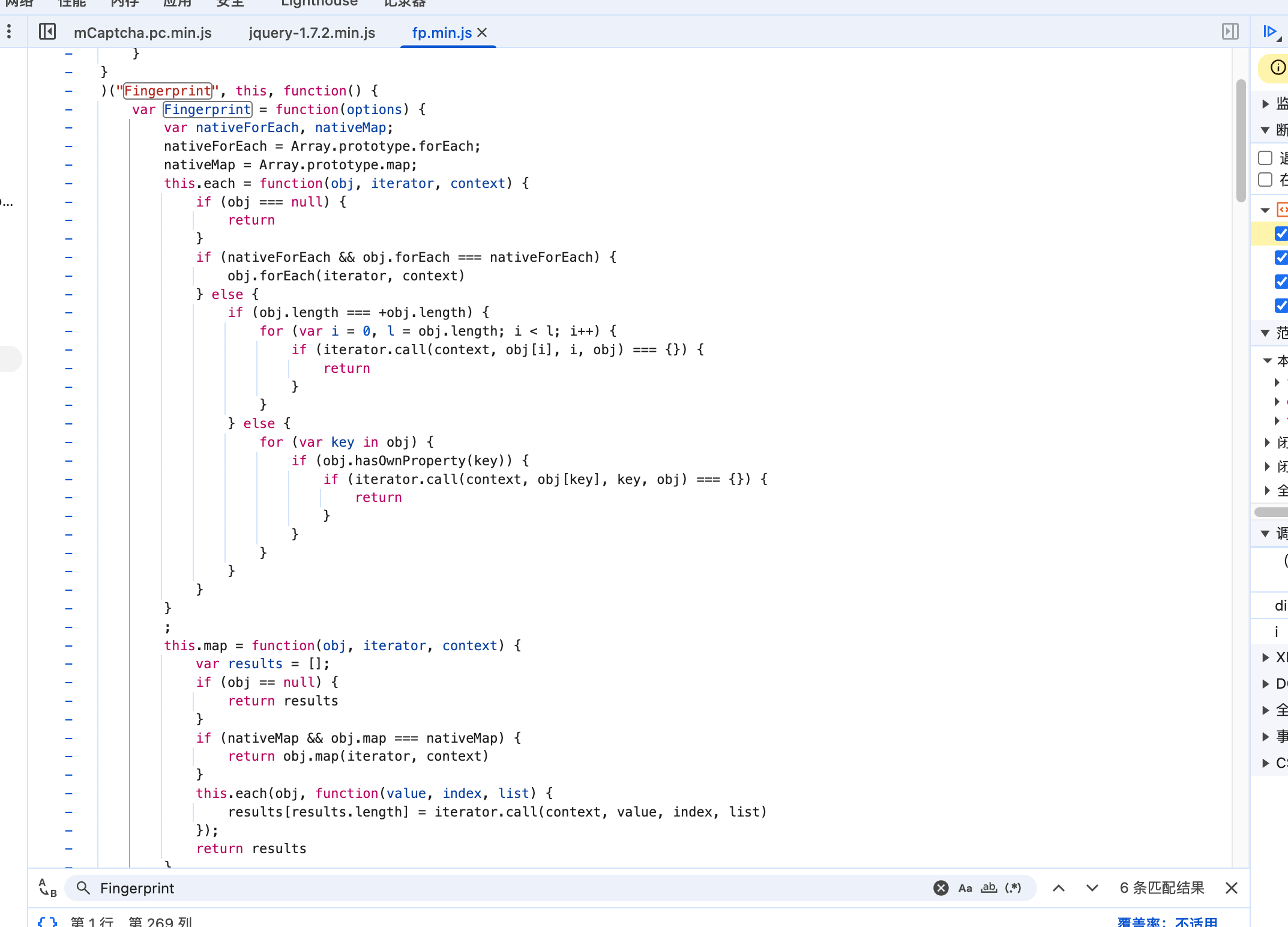Click 'nativeMap = Array.prototype.map;' line
The height and width of the screenshot is (927, 1288).
(x=290, y=165)
